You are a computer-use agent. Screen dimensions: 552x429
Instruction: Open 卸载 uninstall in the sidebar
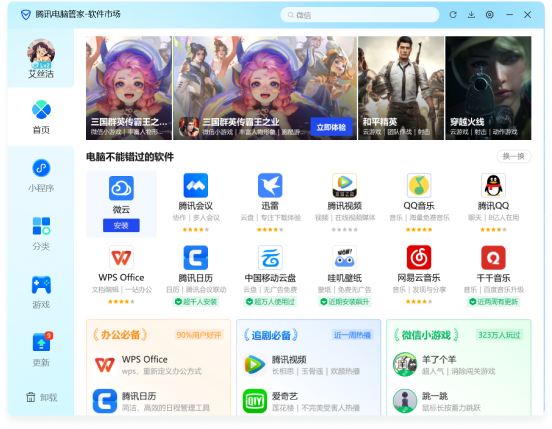pyautogui.click(x=41, y=397)
